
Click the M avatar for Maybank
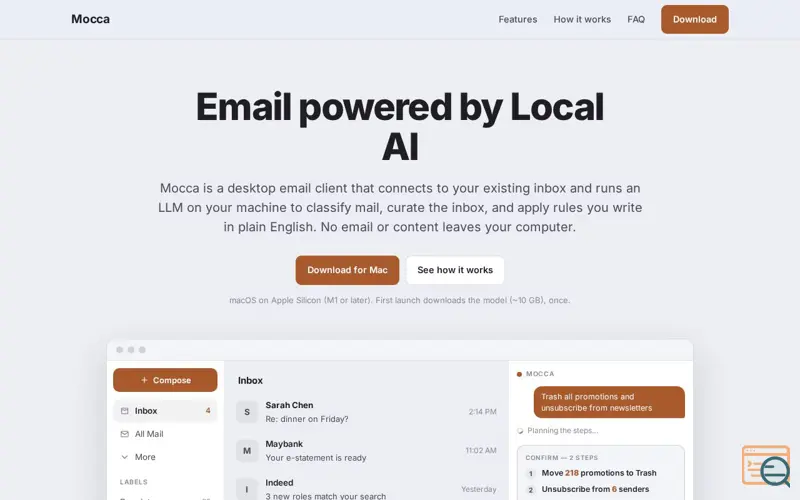coord(247,451)
